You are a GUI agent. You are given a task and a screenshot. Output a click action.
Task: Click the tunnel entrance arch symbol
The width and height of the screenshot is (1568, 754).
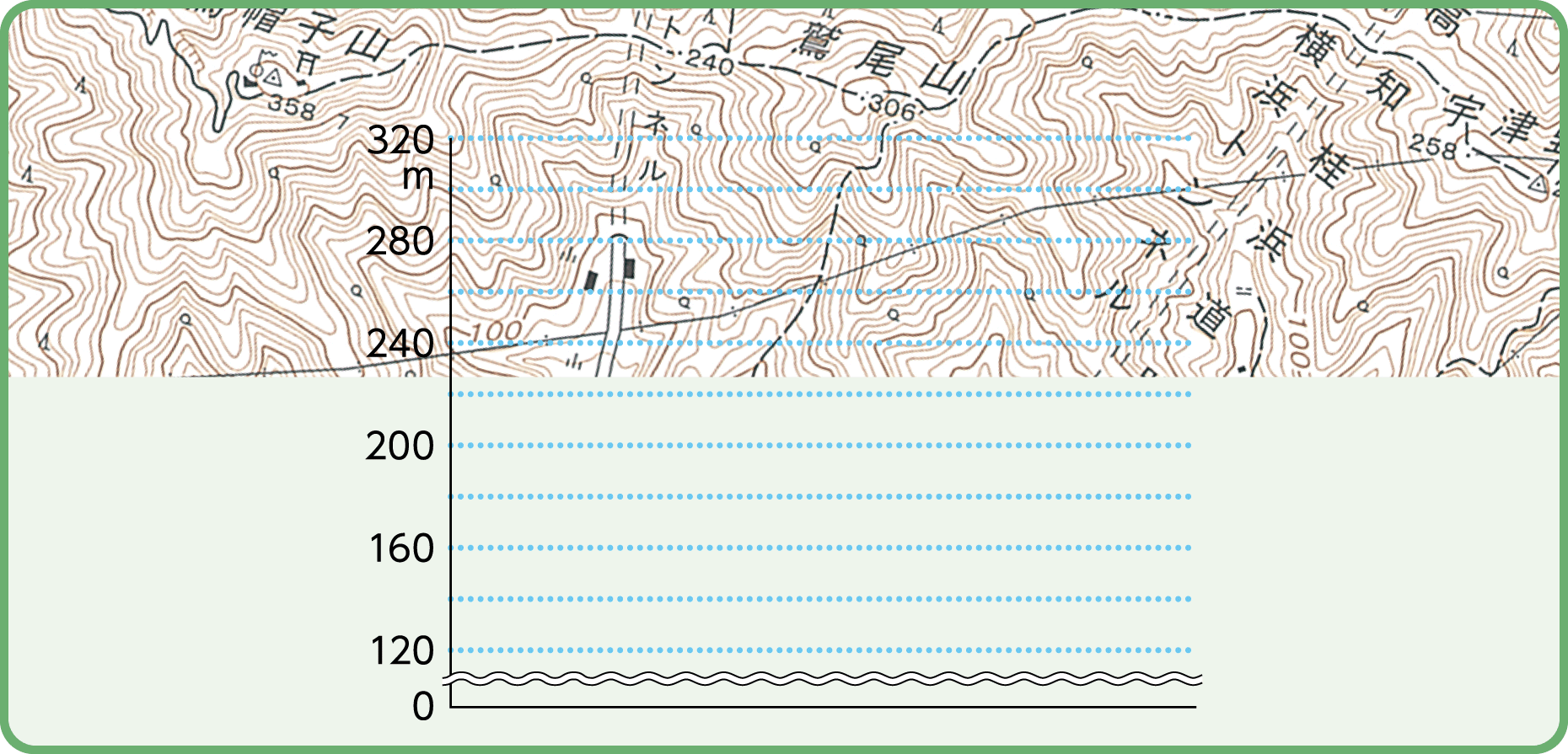coord(620,238)
